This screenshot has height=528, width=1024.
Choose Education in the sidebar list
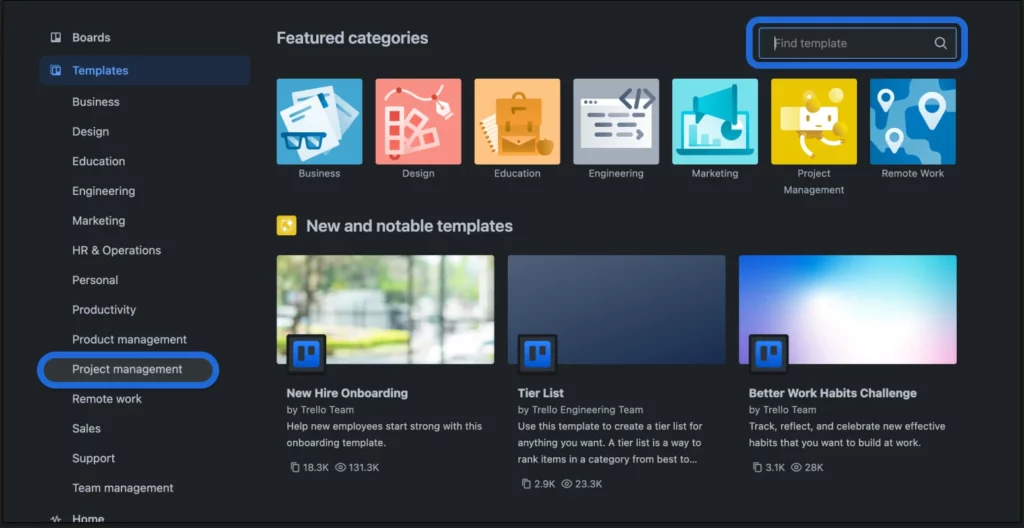[99, 161]
